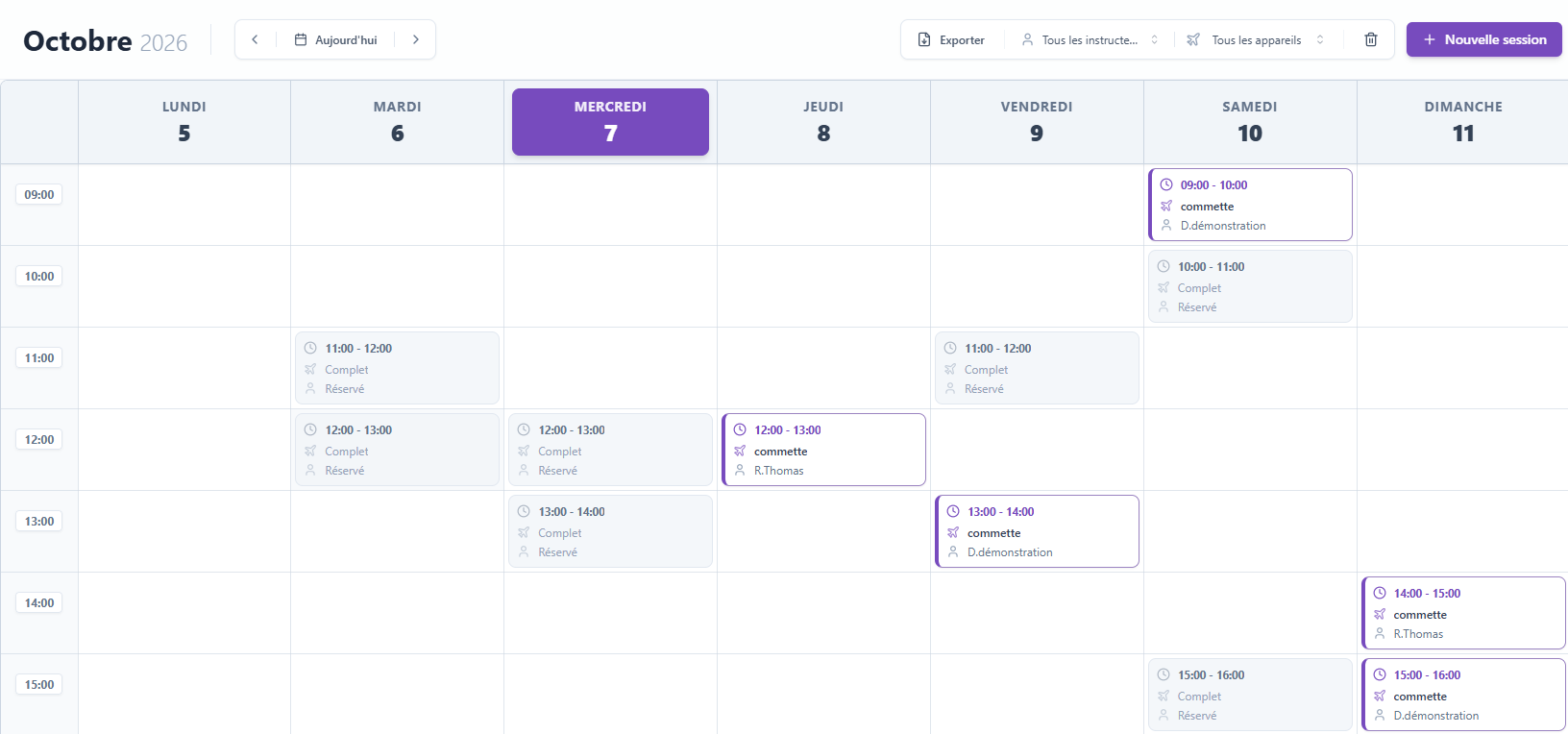This screenshot has height=734, width=1568.
Task: Select the Vendredi 9 day header
Action: coord(1037,122)
